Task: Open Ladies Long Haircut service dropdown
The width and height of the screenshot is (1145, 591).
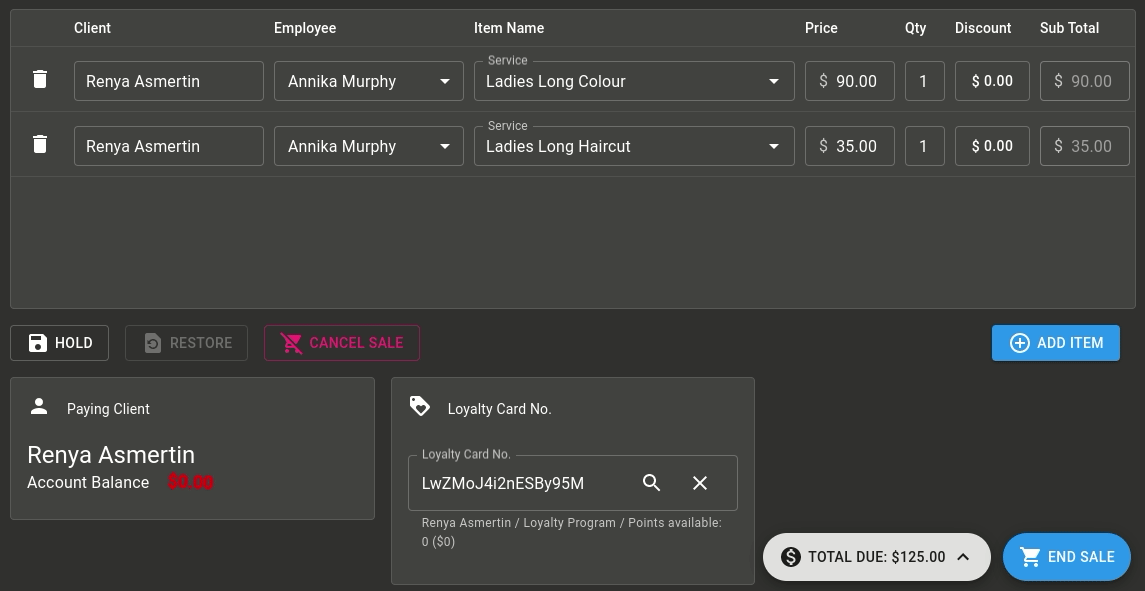Action: click(x=634, y=146)
